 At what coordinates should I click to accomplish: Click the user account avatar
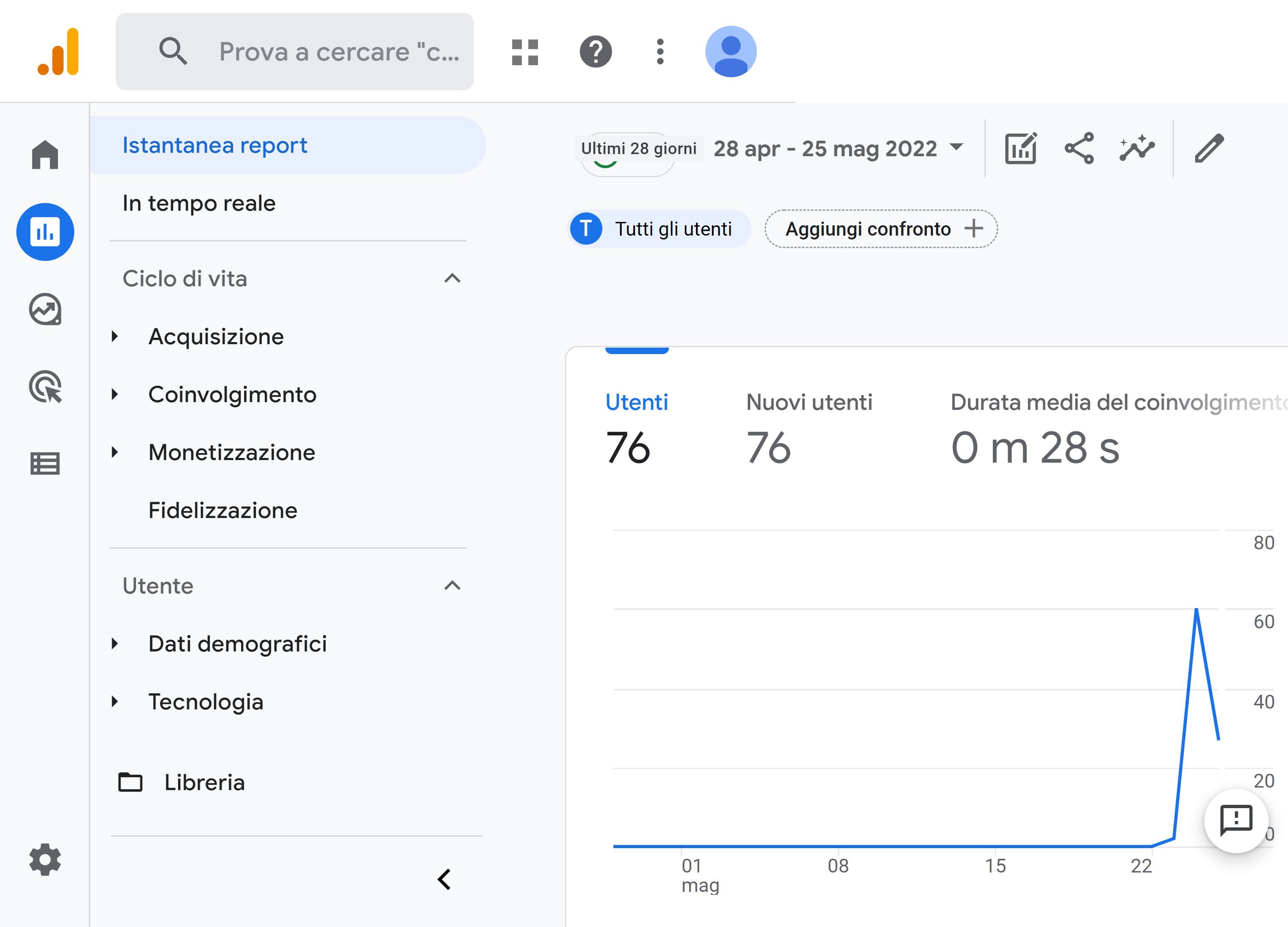[x=730, y=51]
